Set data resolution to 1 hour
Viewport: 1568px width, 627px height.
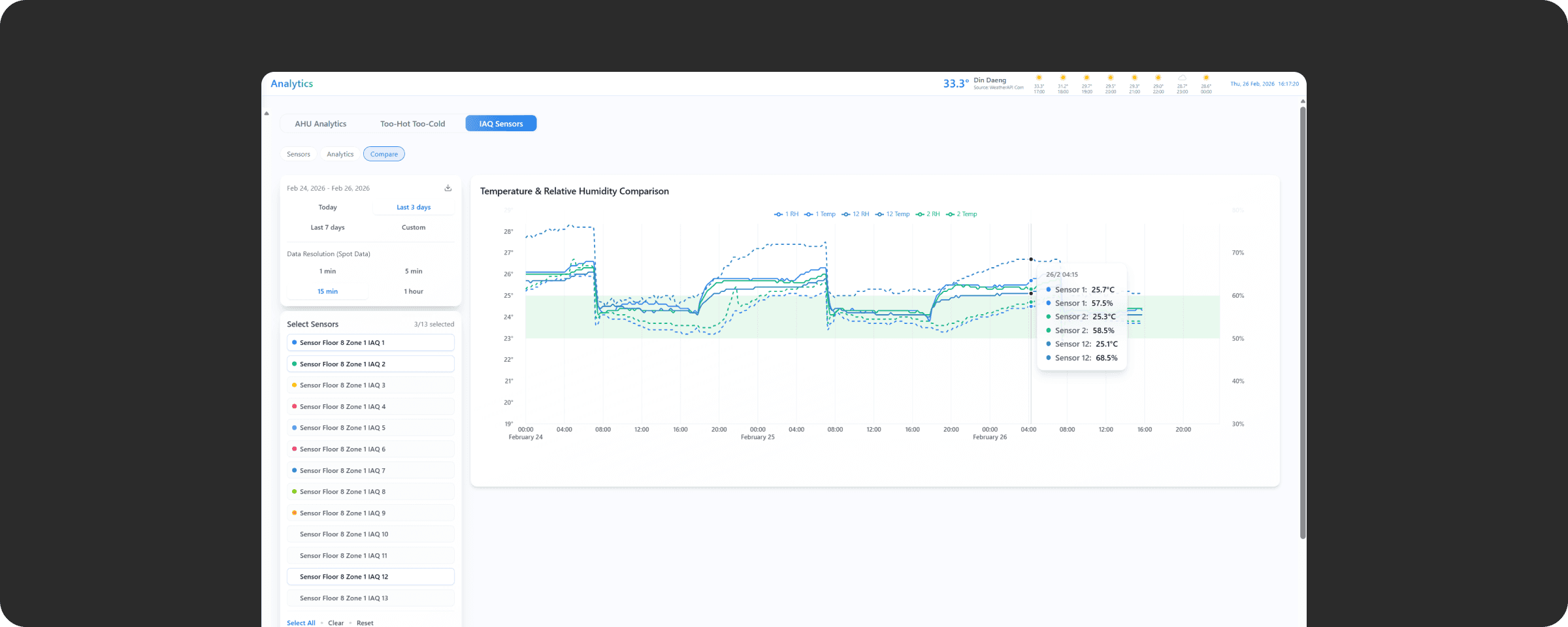414,291
